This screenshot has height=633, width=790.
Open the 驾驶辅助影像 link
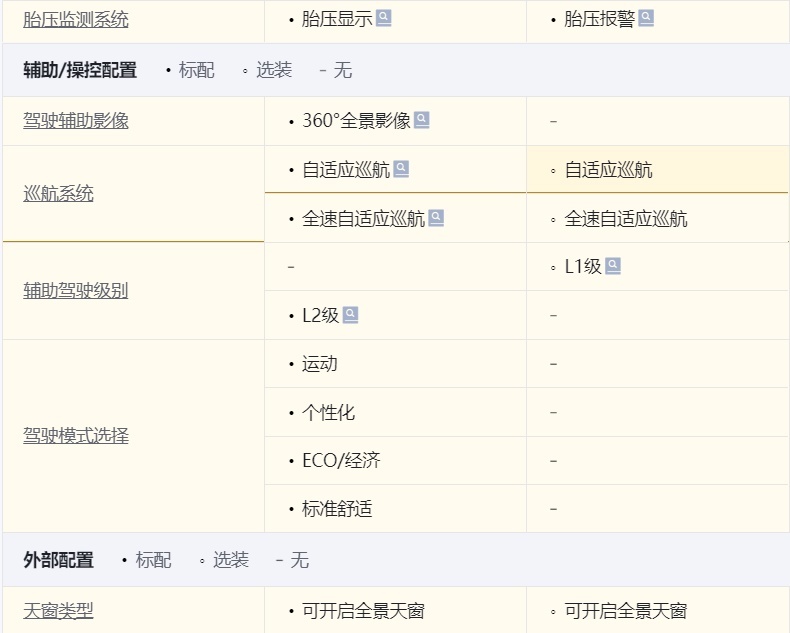click(76, 121)
